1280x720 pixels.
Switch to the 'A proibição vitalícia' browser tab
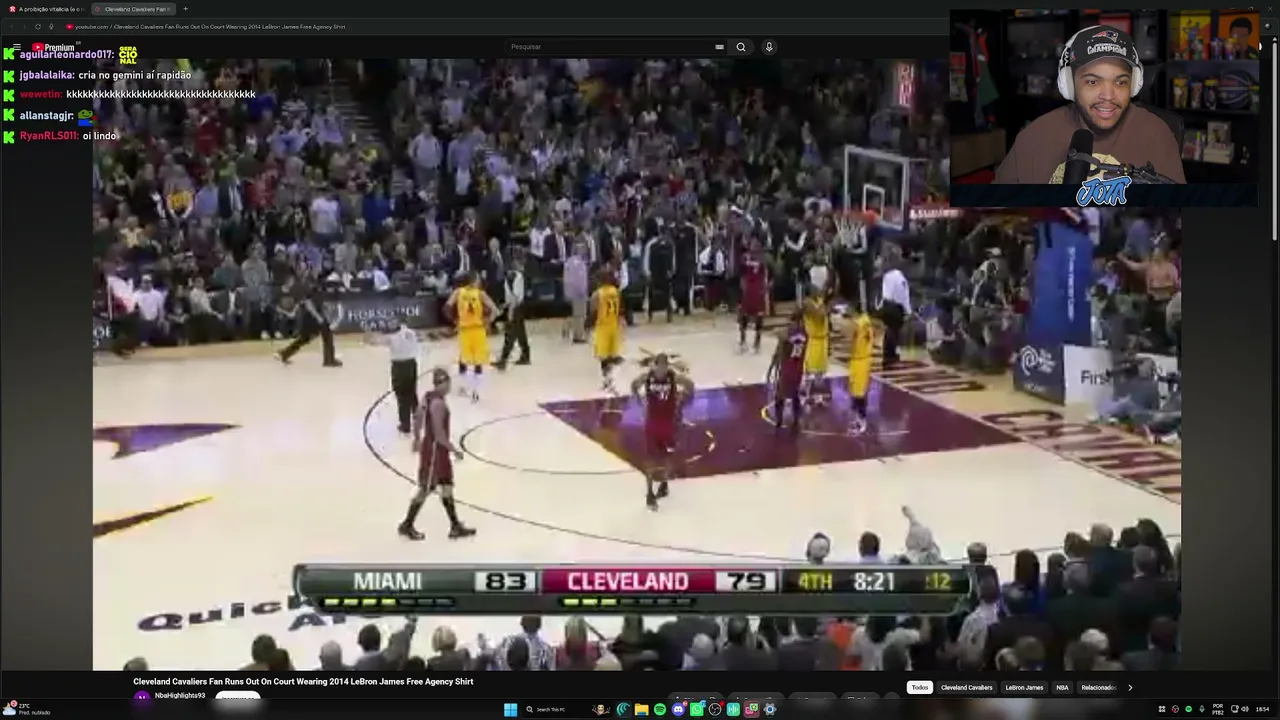(x=48, y=9)
